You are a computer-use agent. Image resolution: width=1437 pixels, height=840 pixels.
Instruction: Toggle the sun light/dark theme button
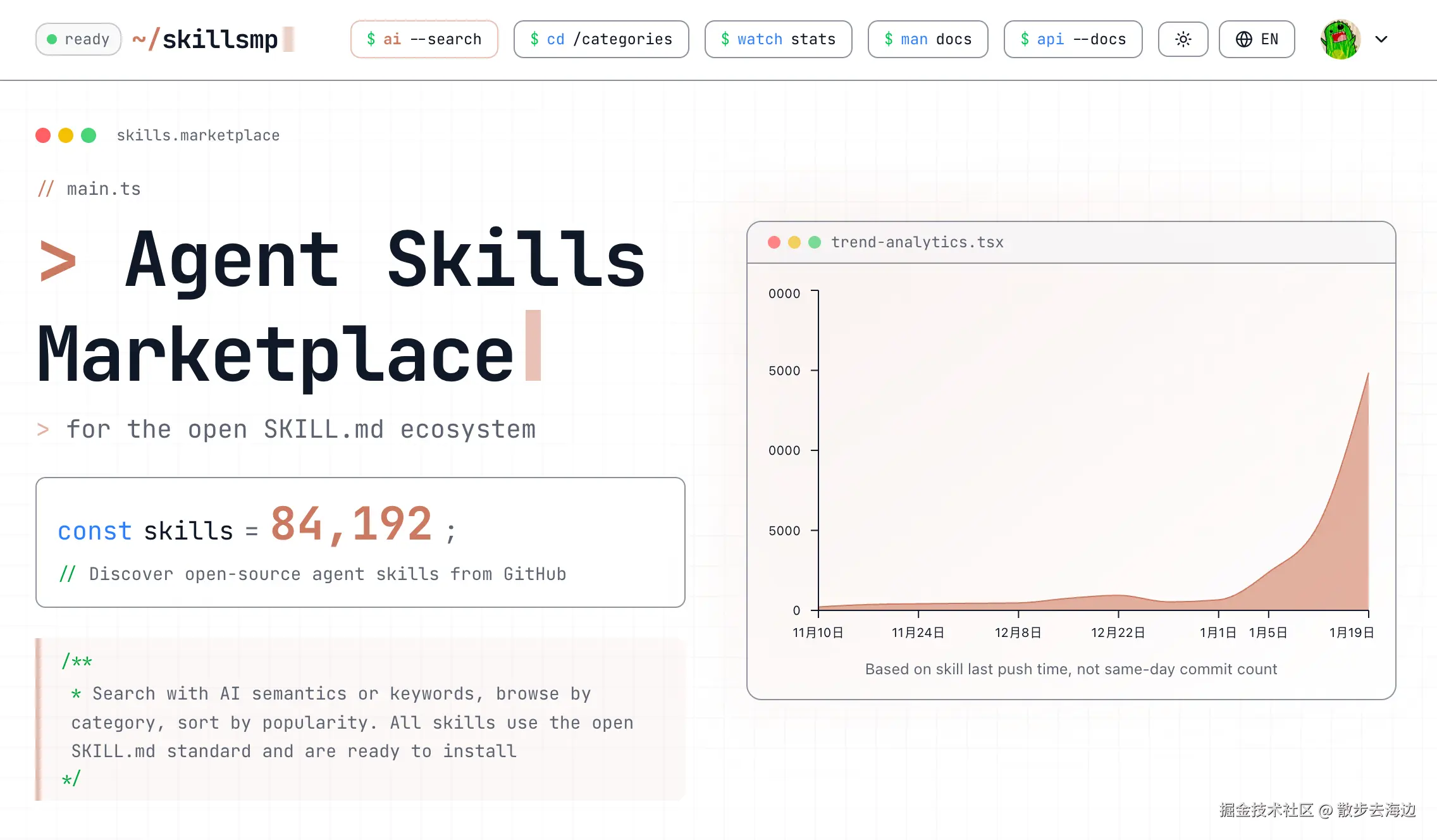pos(1183,39)
